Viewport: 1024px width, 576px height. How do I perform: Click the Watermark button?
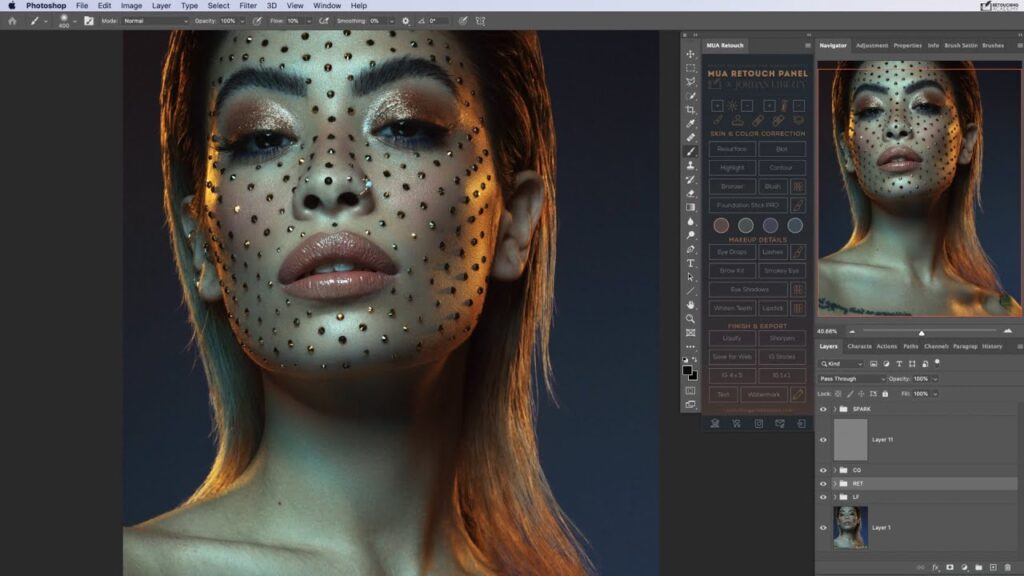click(x=763, y=394)
